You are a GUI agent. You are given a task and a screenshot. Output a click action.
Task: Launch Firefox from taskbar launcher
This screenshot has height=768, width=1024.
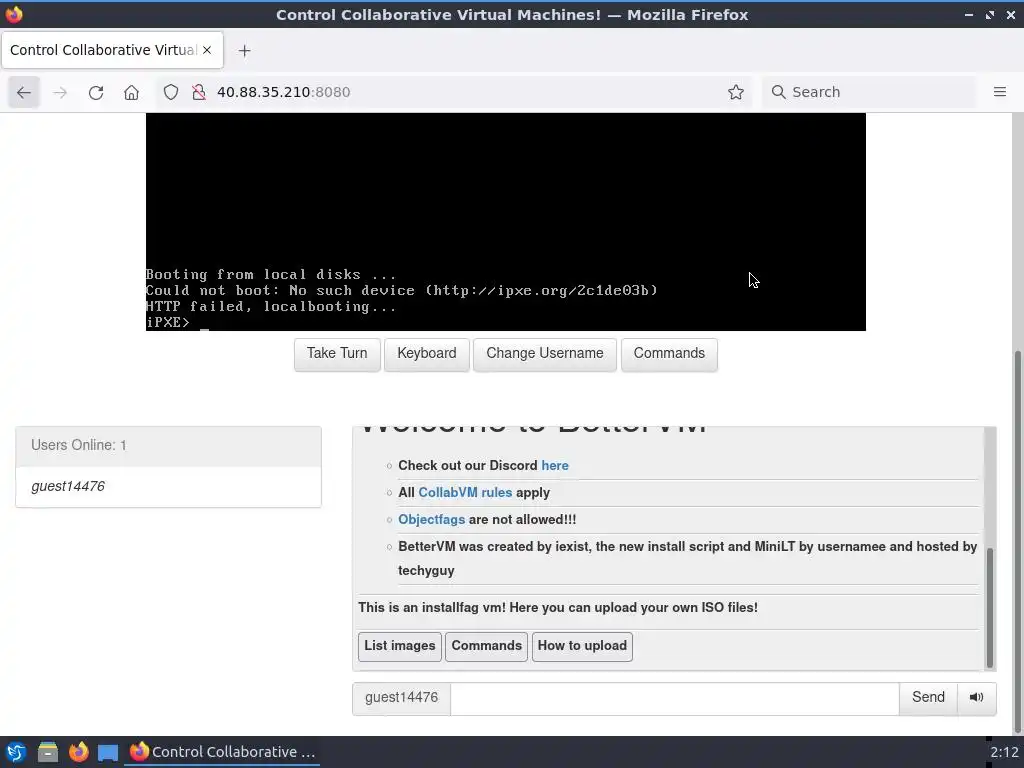coord(78,752)
